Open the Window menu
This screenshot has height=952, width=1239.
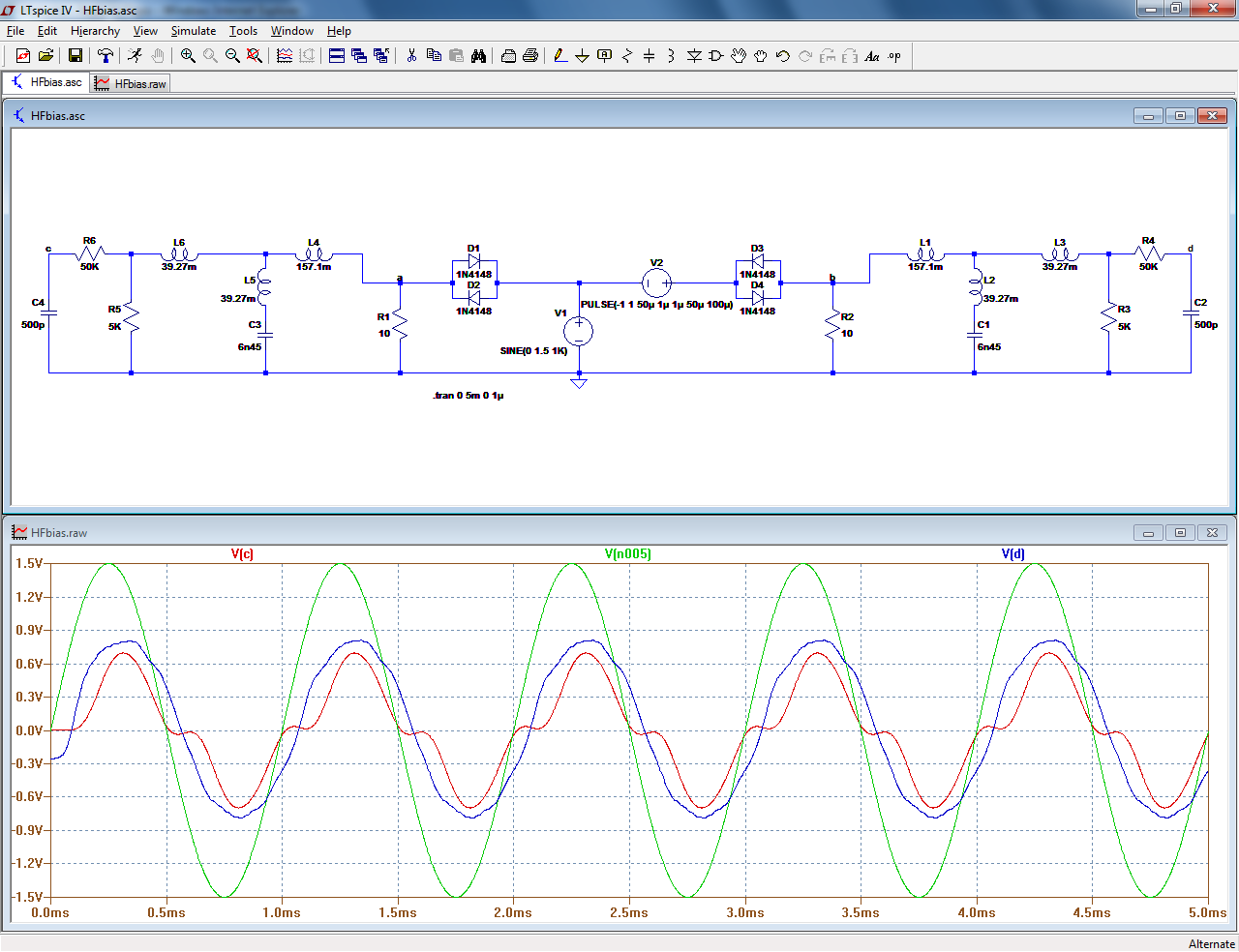[x=292, y=31]
